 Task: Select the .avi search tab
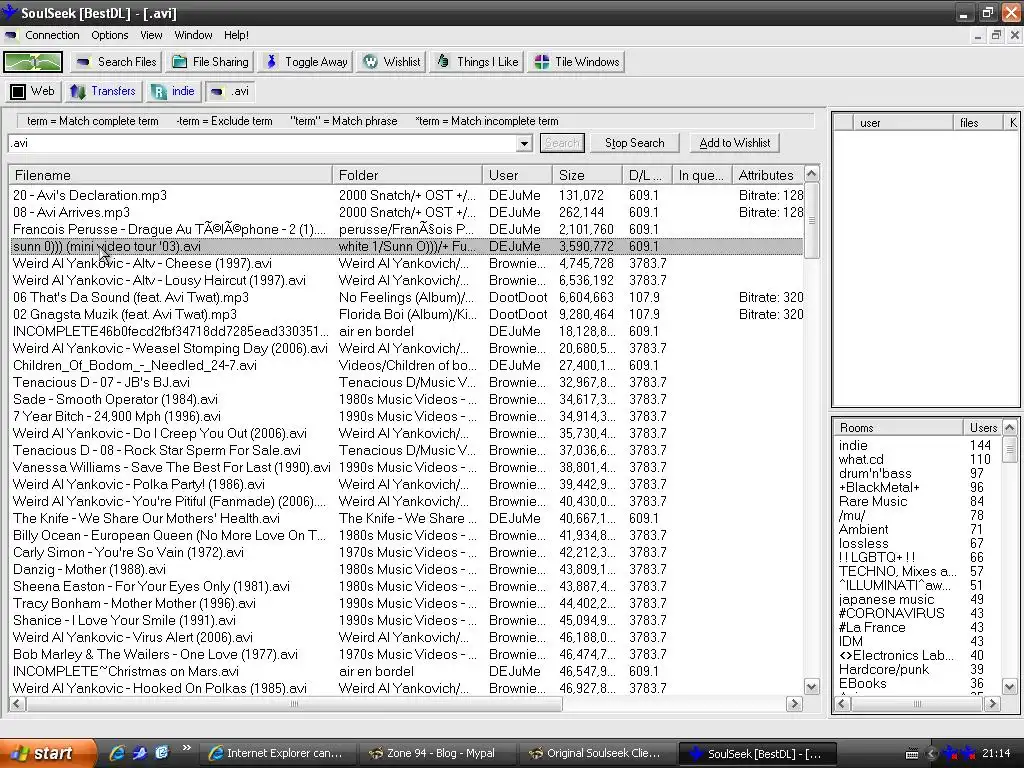pyautogui.click(x=230, y=91)
